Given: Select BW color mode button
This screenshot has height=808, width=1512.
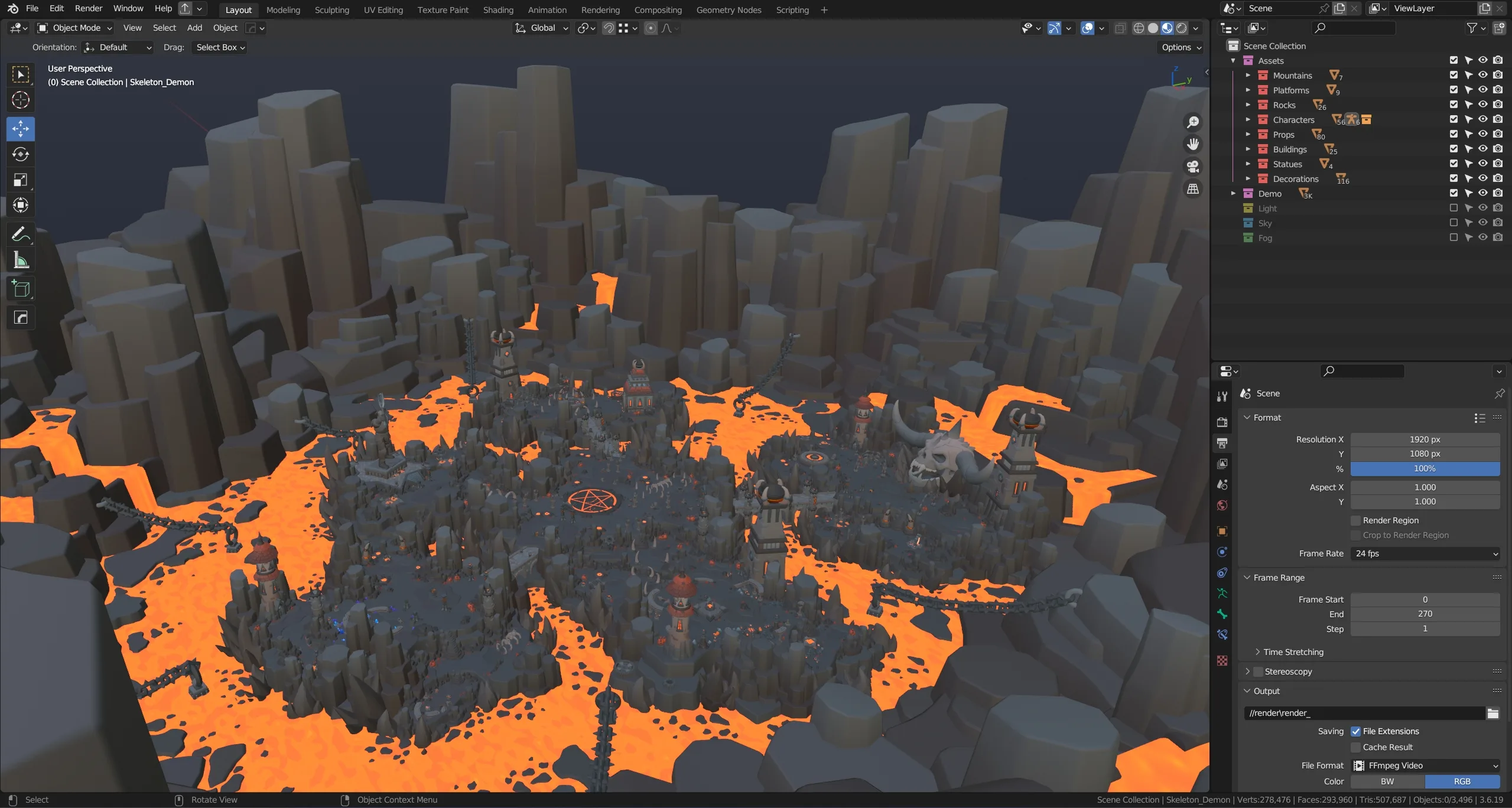Looking at the screenshot, I should pyautogui.click(x=1387, y=781).
